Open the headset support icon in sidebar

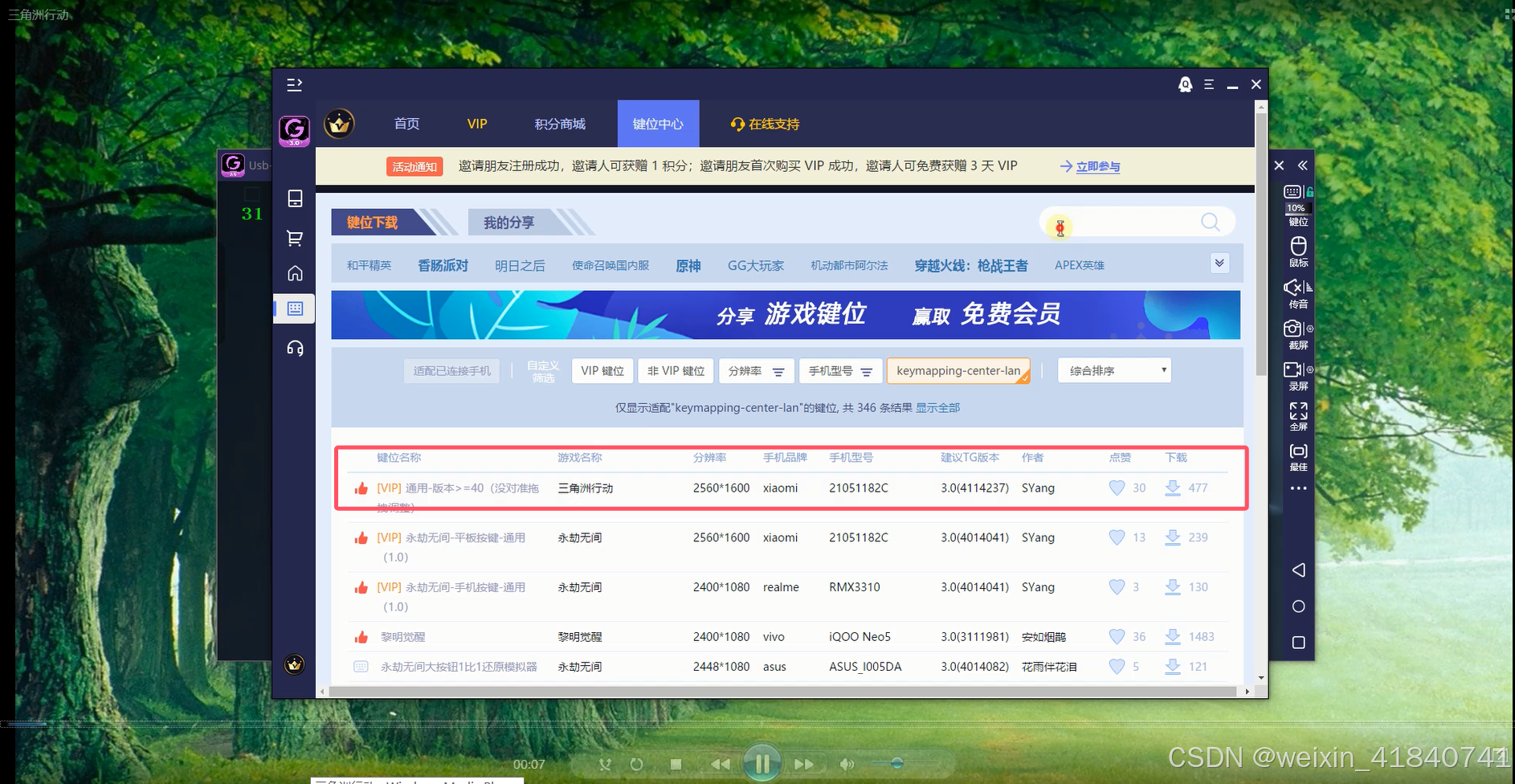pyautogui.click(x=295, y=348)
